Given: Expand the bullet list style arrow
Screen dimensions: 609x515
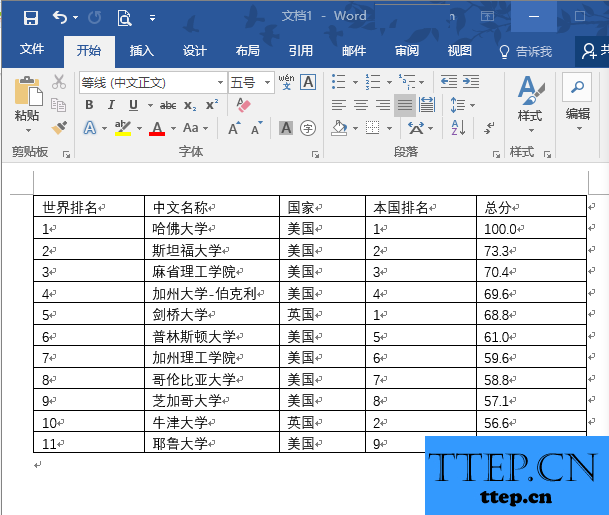Looking at the screenshot, I should click(355, 82).
